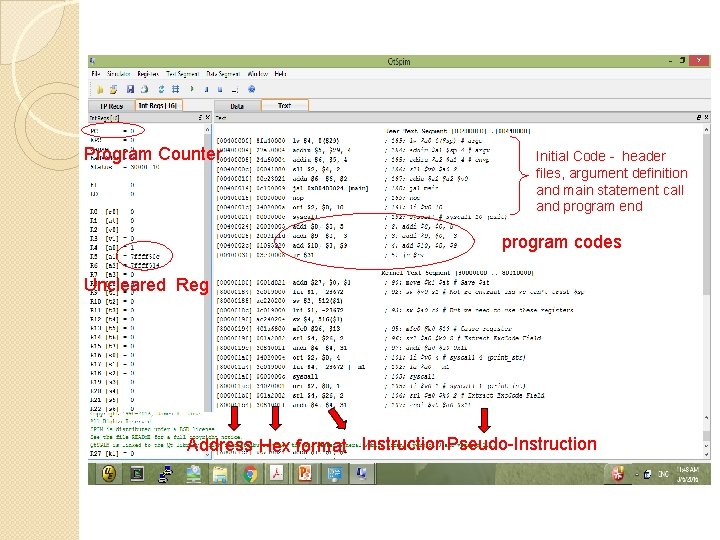
Task: Click the Kernel Text Segment header line
Action: [457, 273]
